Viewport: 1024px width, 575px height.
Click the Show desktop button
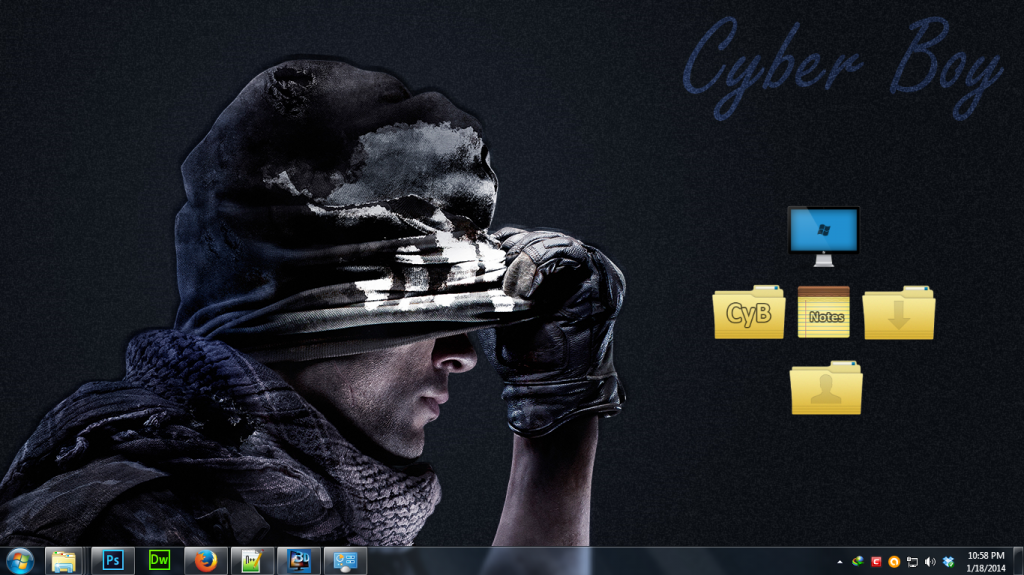pos(1018,562)
